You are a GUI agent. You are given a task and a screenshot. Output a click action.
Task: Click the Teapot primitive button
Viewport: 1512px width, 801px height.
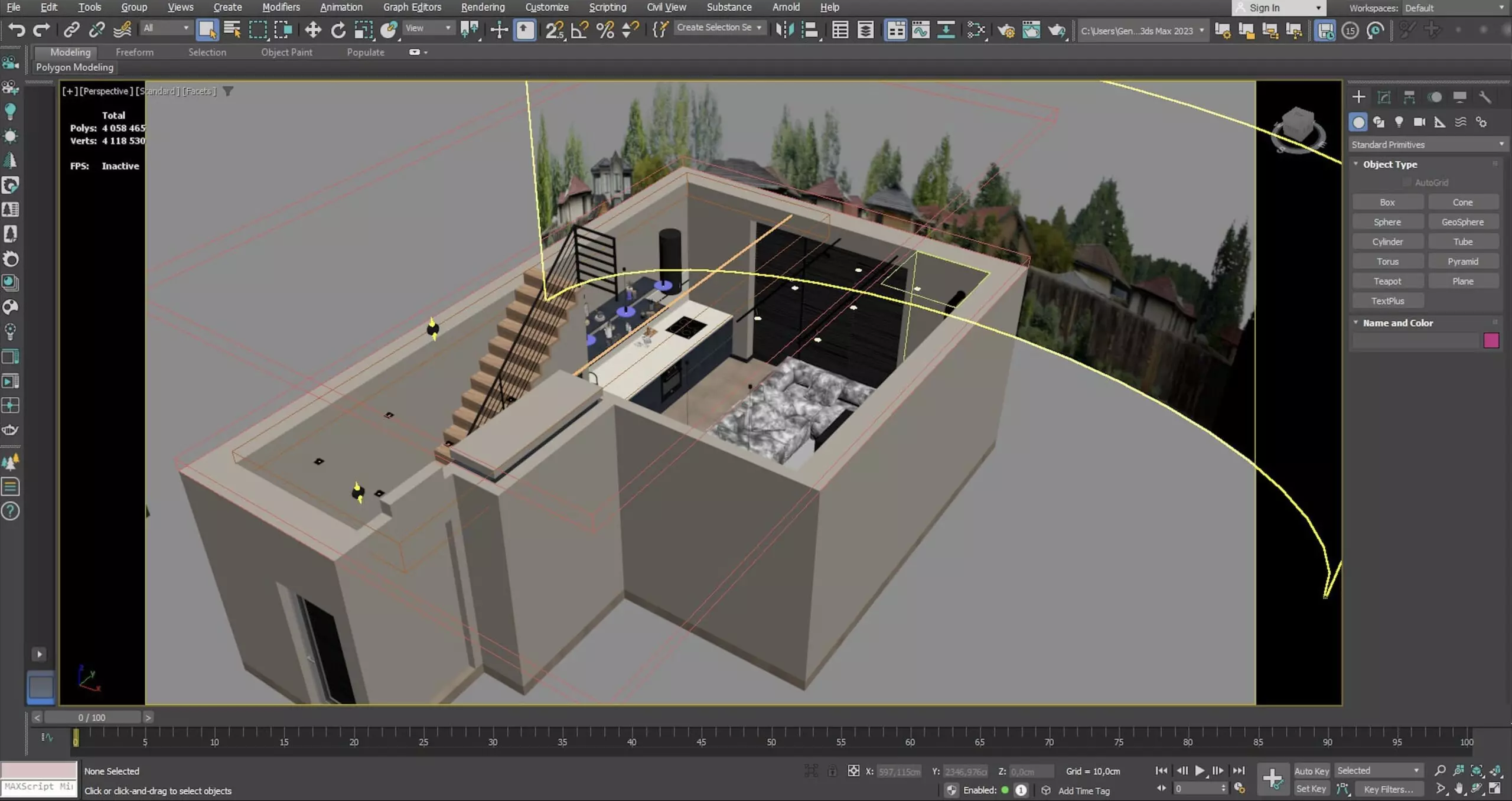1387,281
